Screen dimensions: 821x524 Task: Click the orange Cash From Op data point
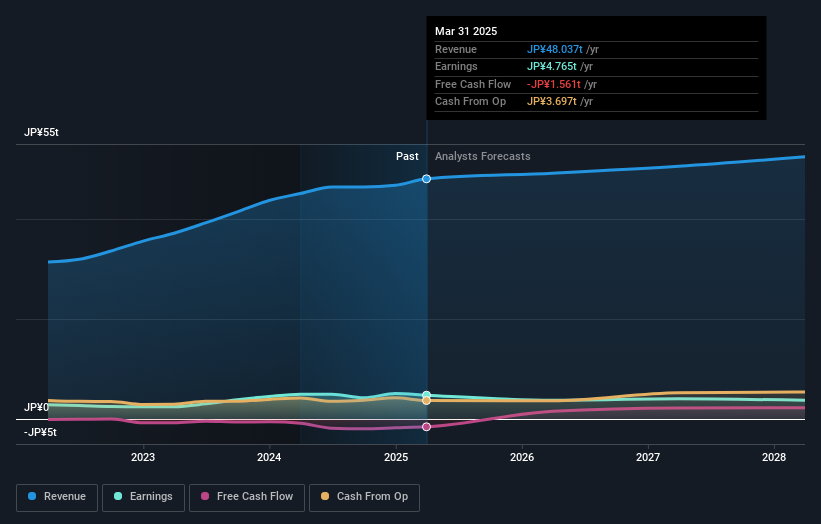click(x=426, y=400)
